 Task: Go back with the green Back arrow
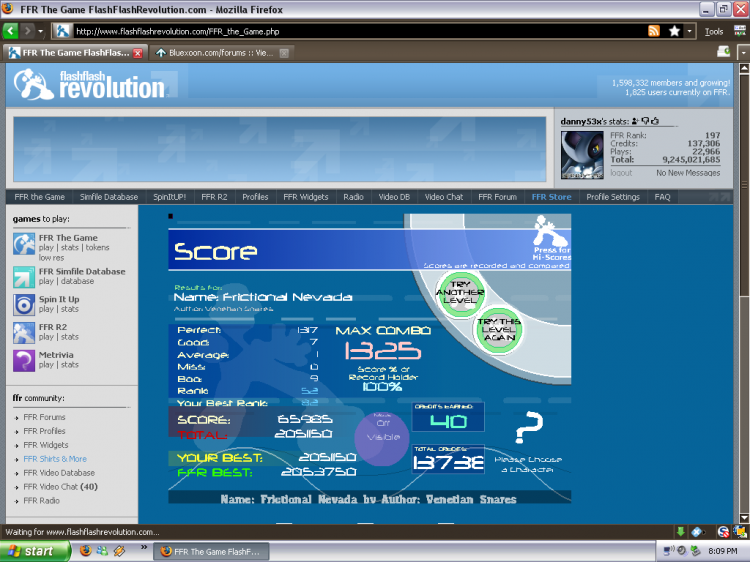pyautogui.click(x=11, y=31)
